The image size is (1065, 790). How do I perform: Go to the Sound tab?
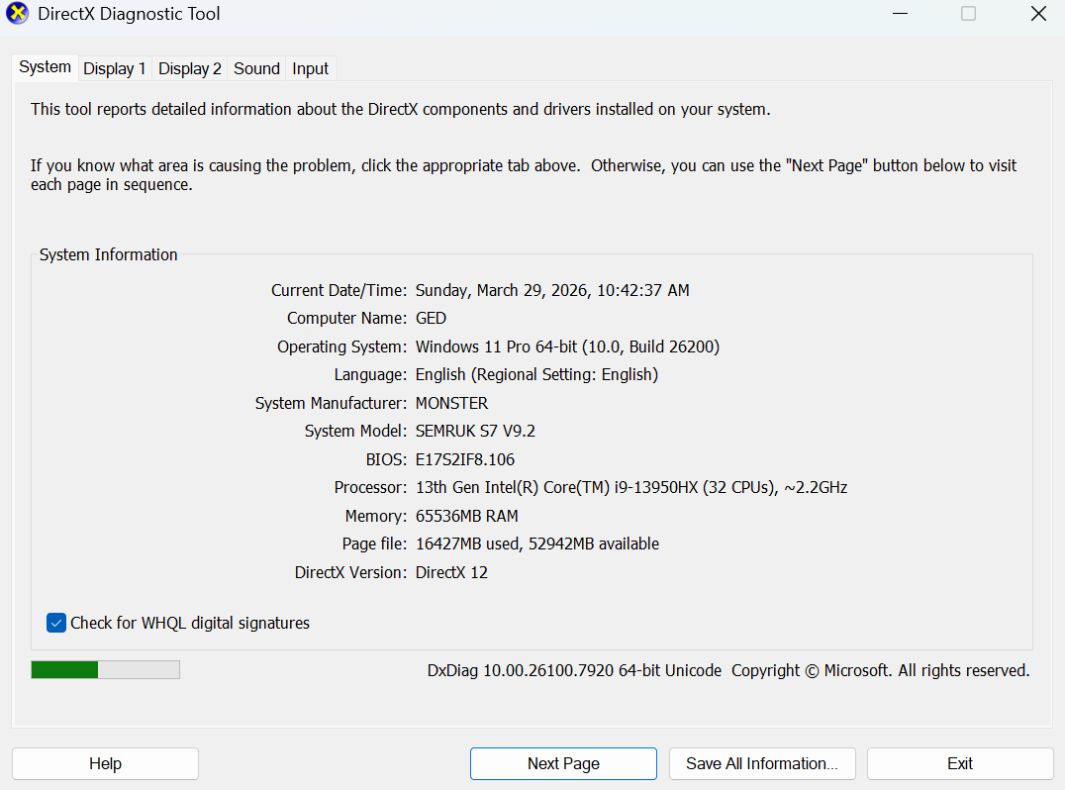point(256,68)
